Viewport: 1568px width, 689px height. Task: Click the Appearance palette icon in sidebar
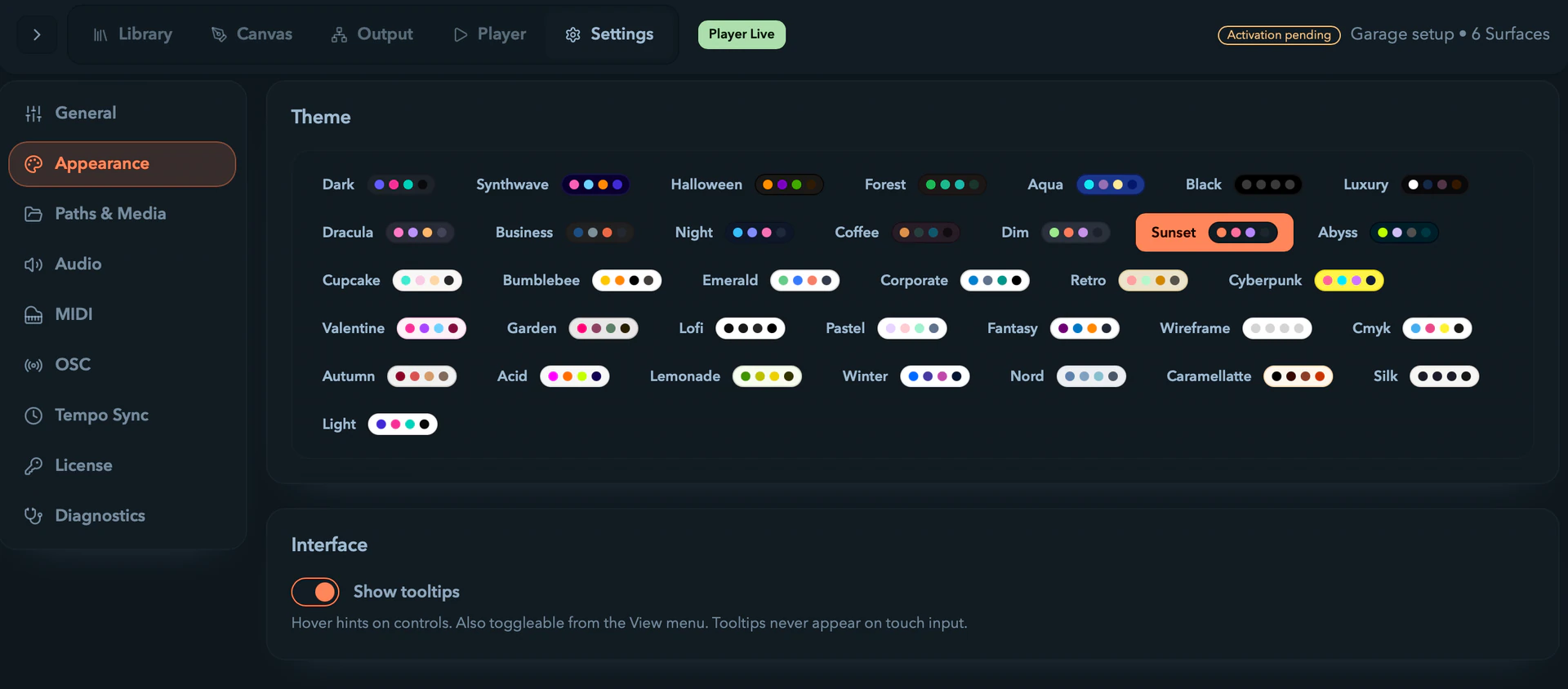(x=33, y=164)
